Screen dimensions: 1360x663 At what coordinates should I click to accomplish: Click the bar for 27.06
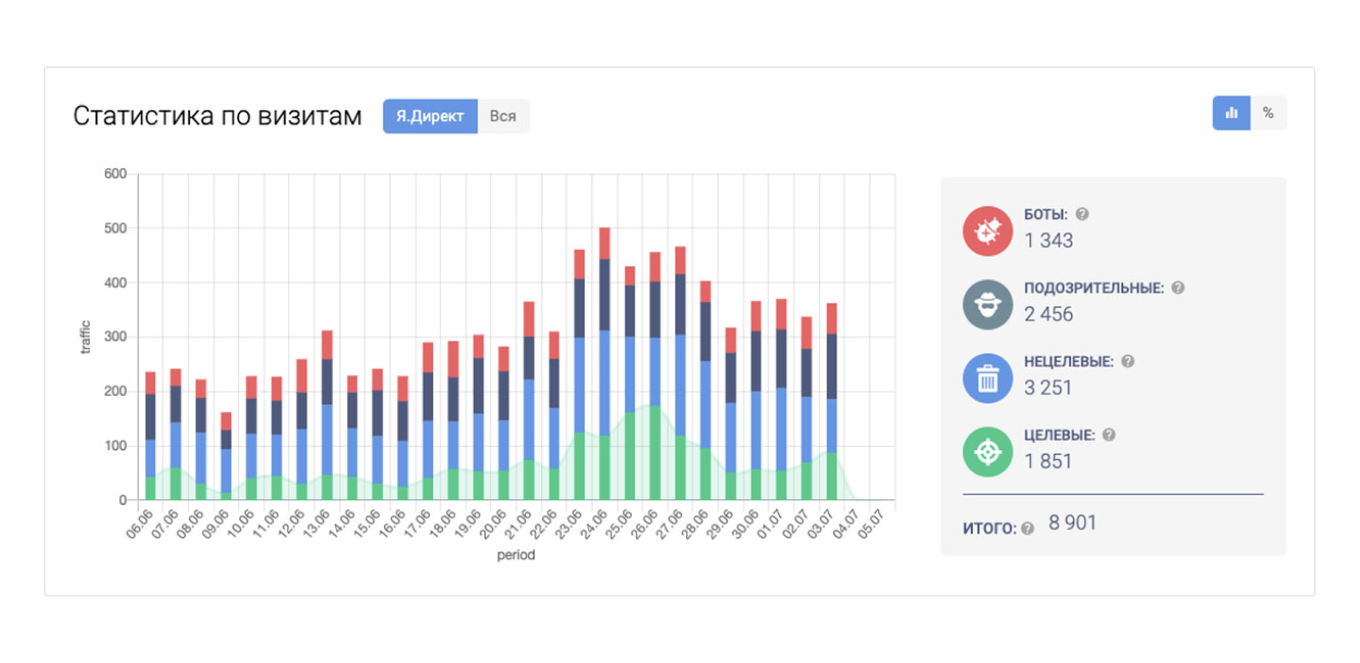pos(680,373)
